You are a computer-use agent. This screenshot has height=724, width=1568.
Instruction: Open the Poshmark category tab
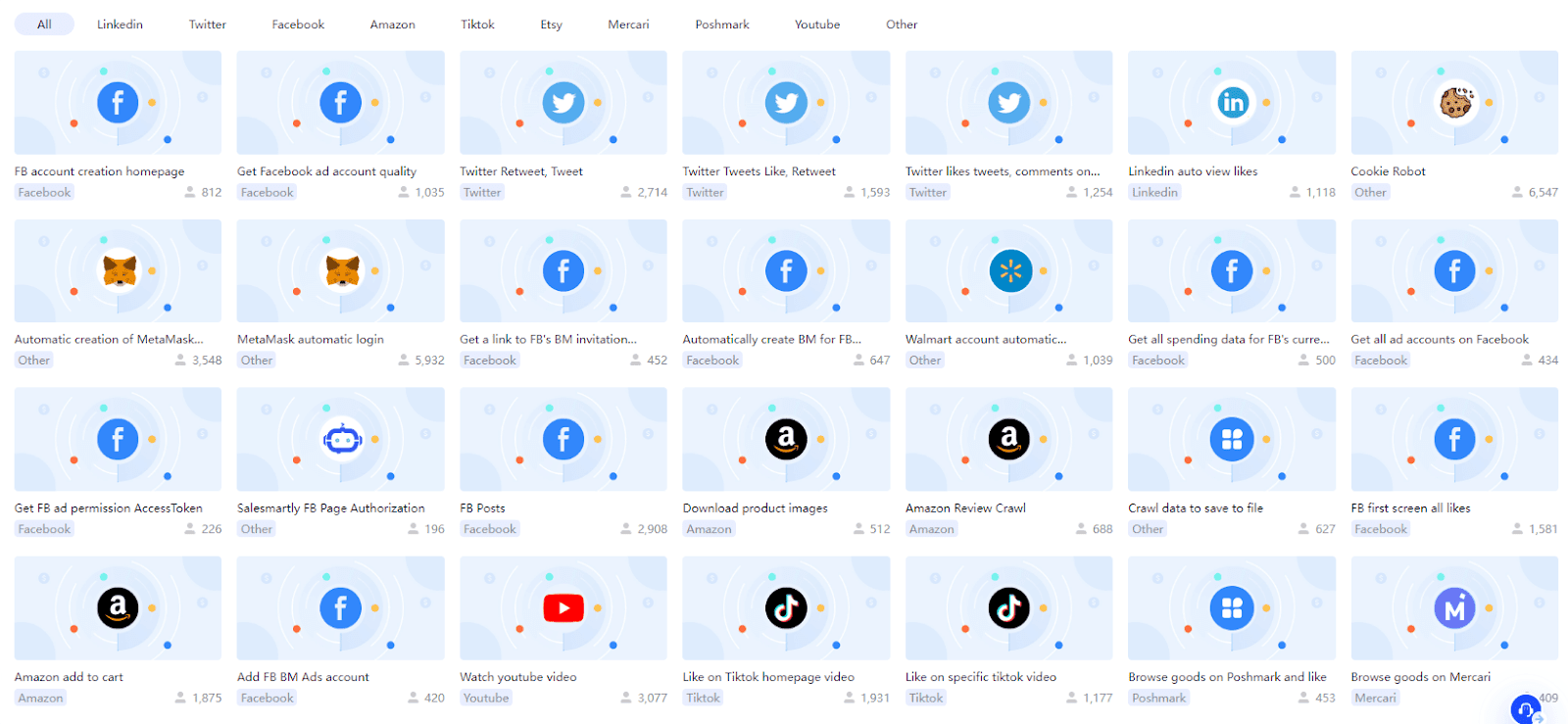(722, 24)
